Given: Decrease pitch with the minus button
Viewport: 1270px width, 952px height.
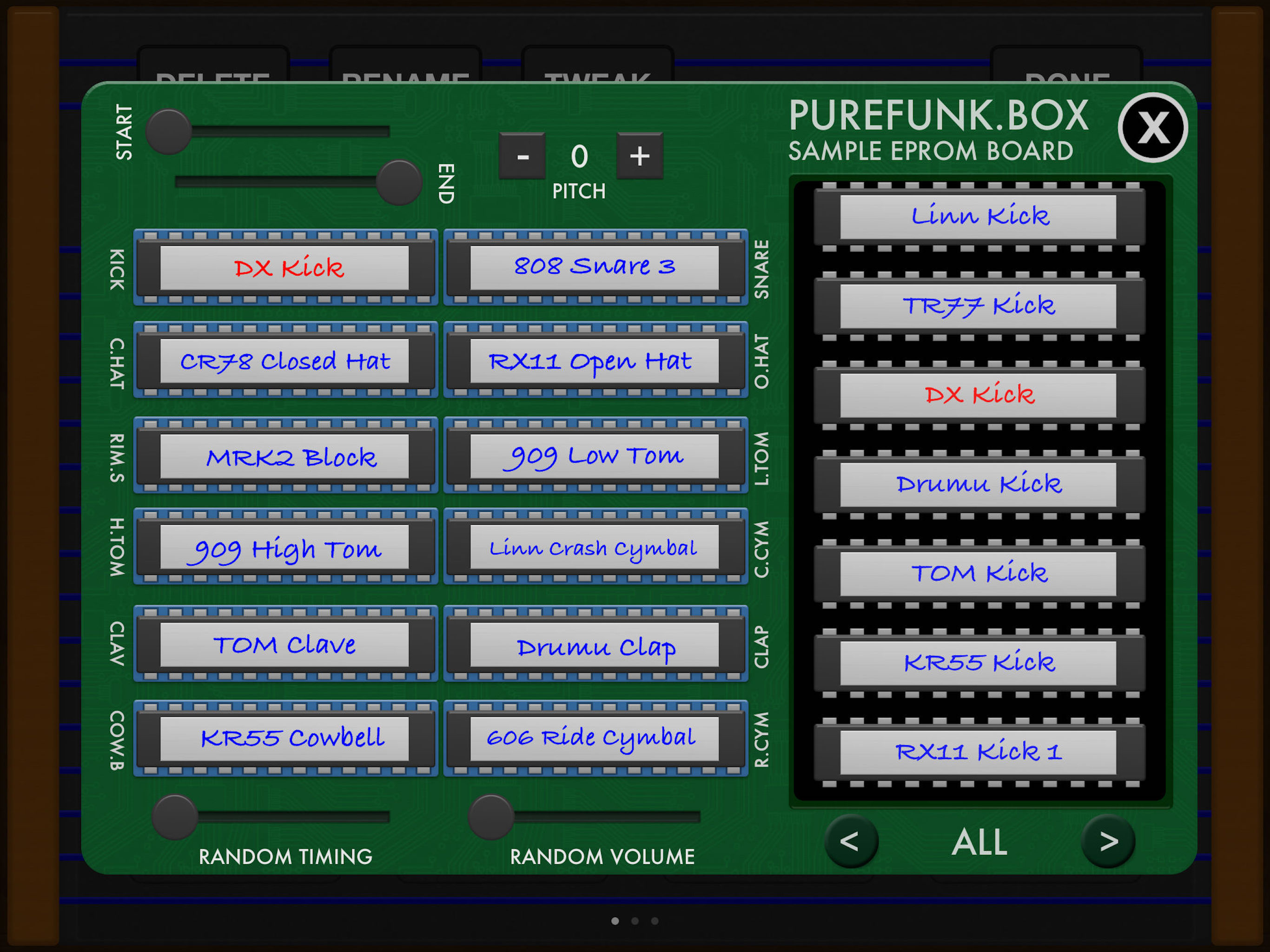Looking at the screenshot, I should pyautogui.click(x=522, y=156).
